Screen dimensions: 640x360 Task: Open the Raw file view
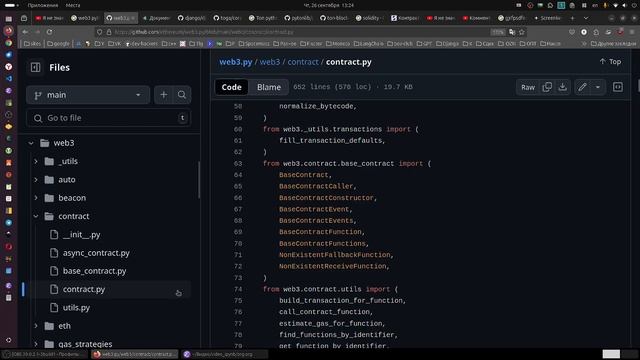pos(528,87)
